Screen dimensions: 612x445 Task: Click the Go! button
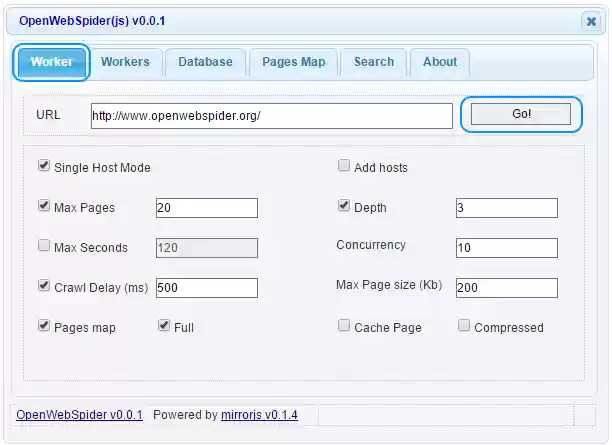(x=521, y=115)
